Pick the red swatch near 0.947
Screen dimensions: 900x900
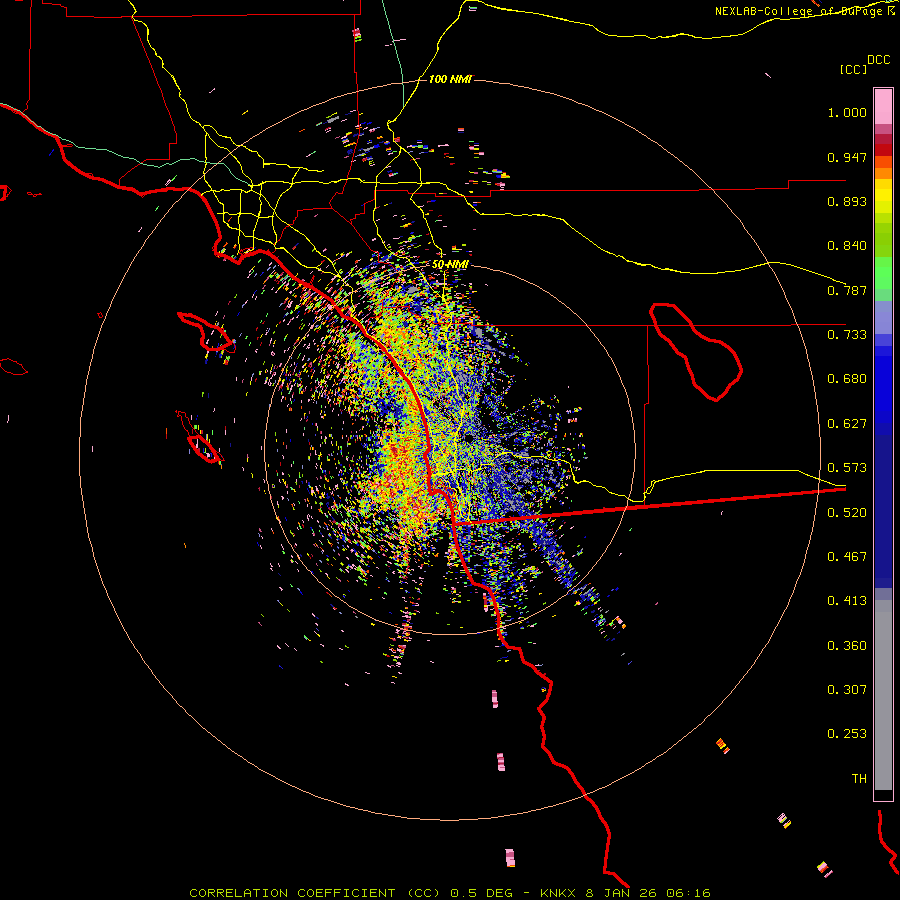click(883, 150)
